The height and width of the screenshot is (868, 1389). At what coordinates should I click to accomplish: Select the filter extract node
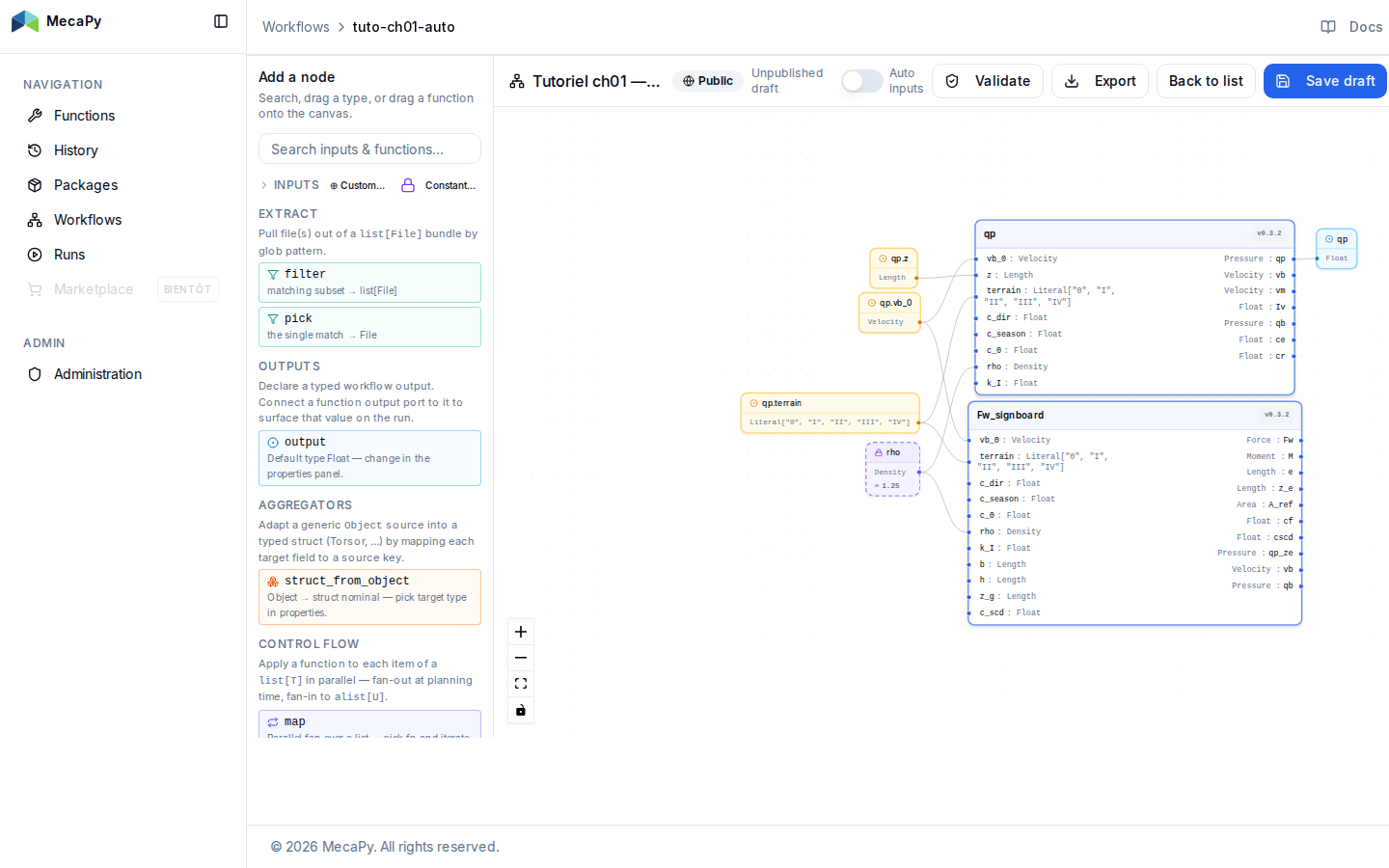click(369, 283)
